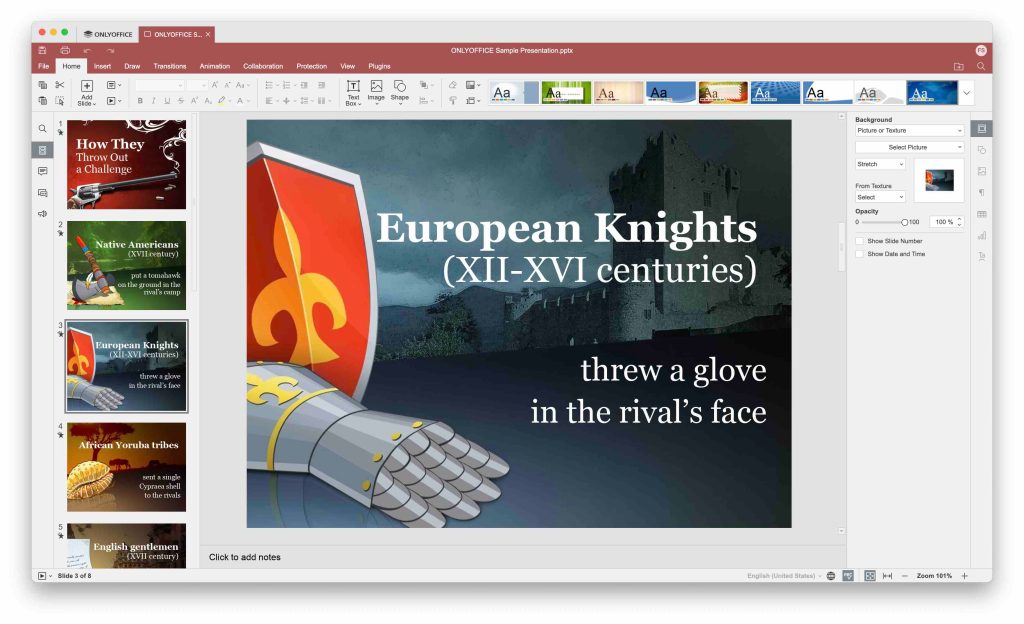Viewport: 1024px width, 624px height.
Task: Expand the slide themes gallery arrow
Action: pyautogui.click(x=966, y=93)
